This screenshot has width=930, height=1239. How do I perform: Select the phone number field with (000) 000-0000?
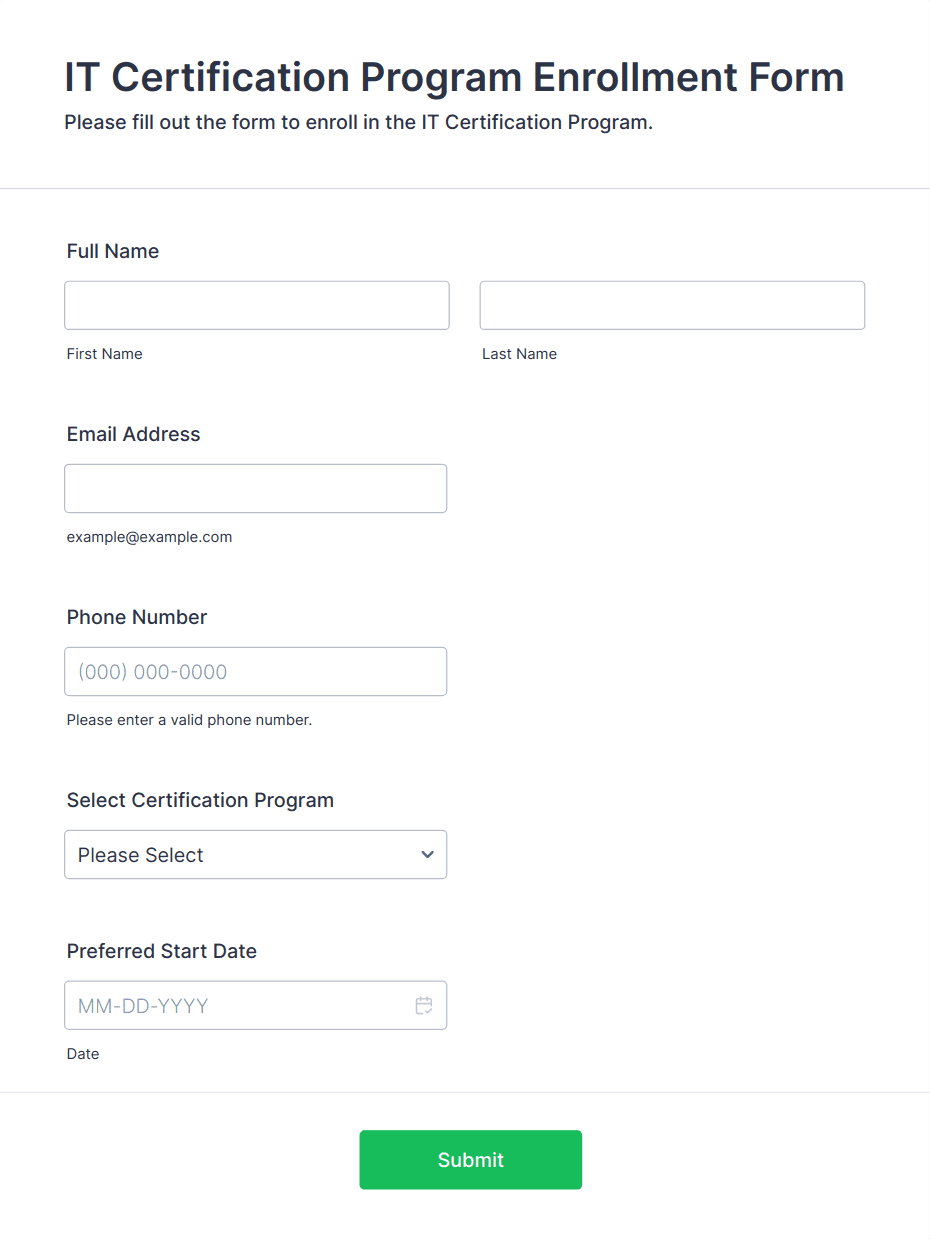tap(255, 671)
